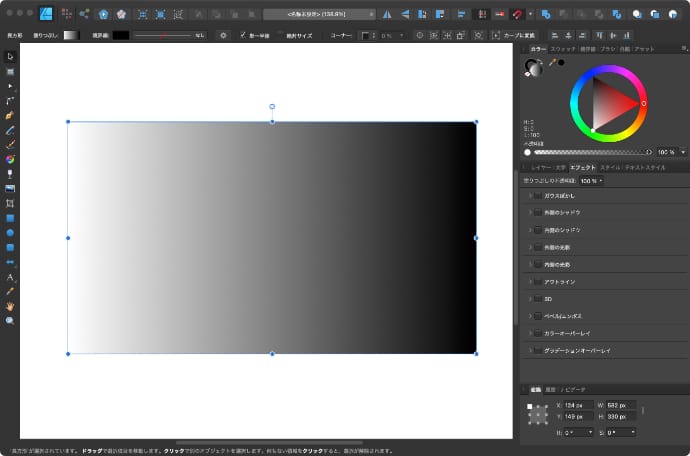
Task: Click the black stroke color swatch
Action: pyautogui.click(x=120, y=35)
